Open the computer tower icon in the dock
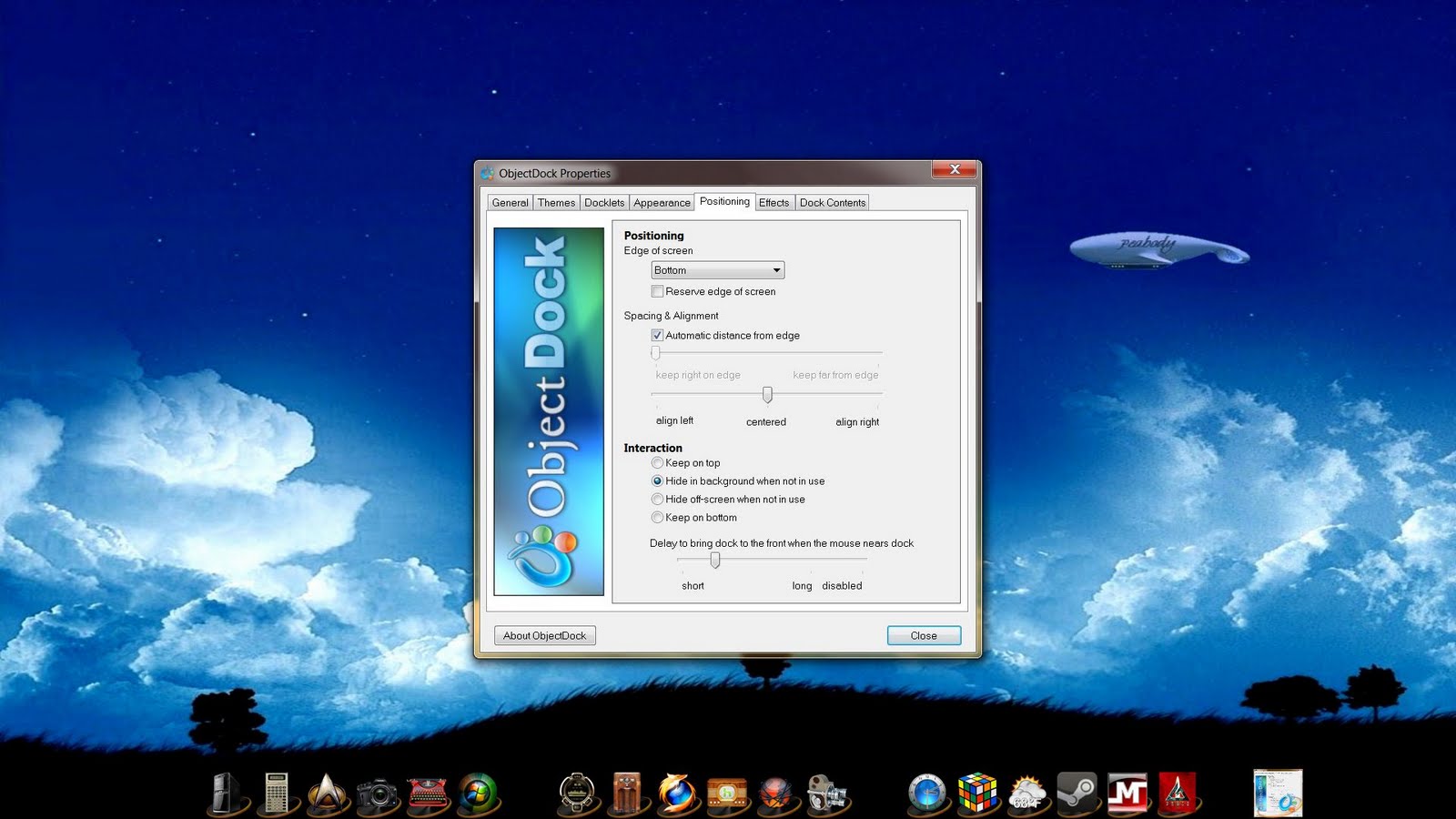Viewport: 1456px width, 819px height. (x=225, y=793)
